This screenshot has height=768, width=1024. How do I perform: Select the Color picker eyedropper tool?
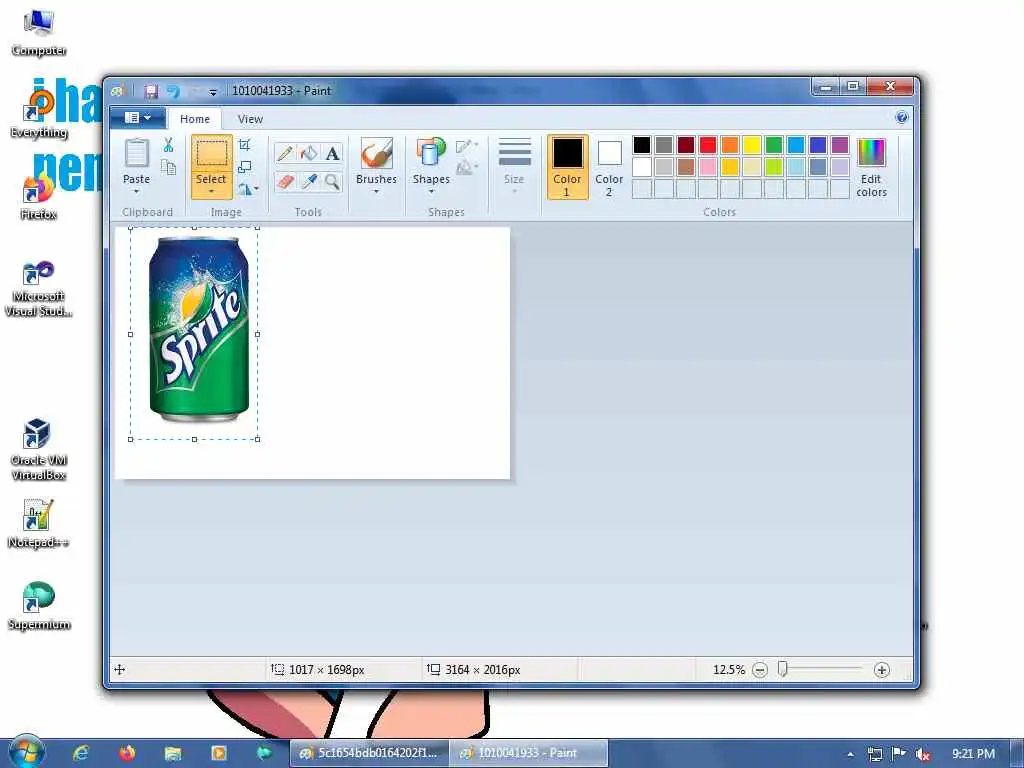point(309,181)
